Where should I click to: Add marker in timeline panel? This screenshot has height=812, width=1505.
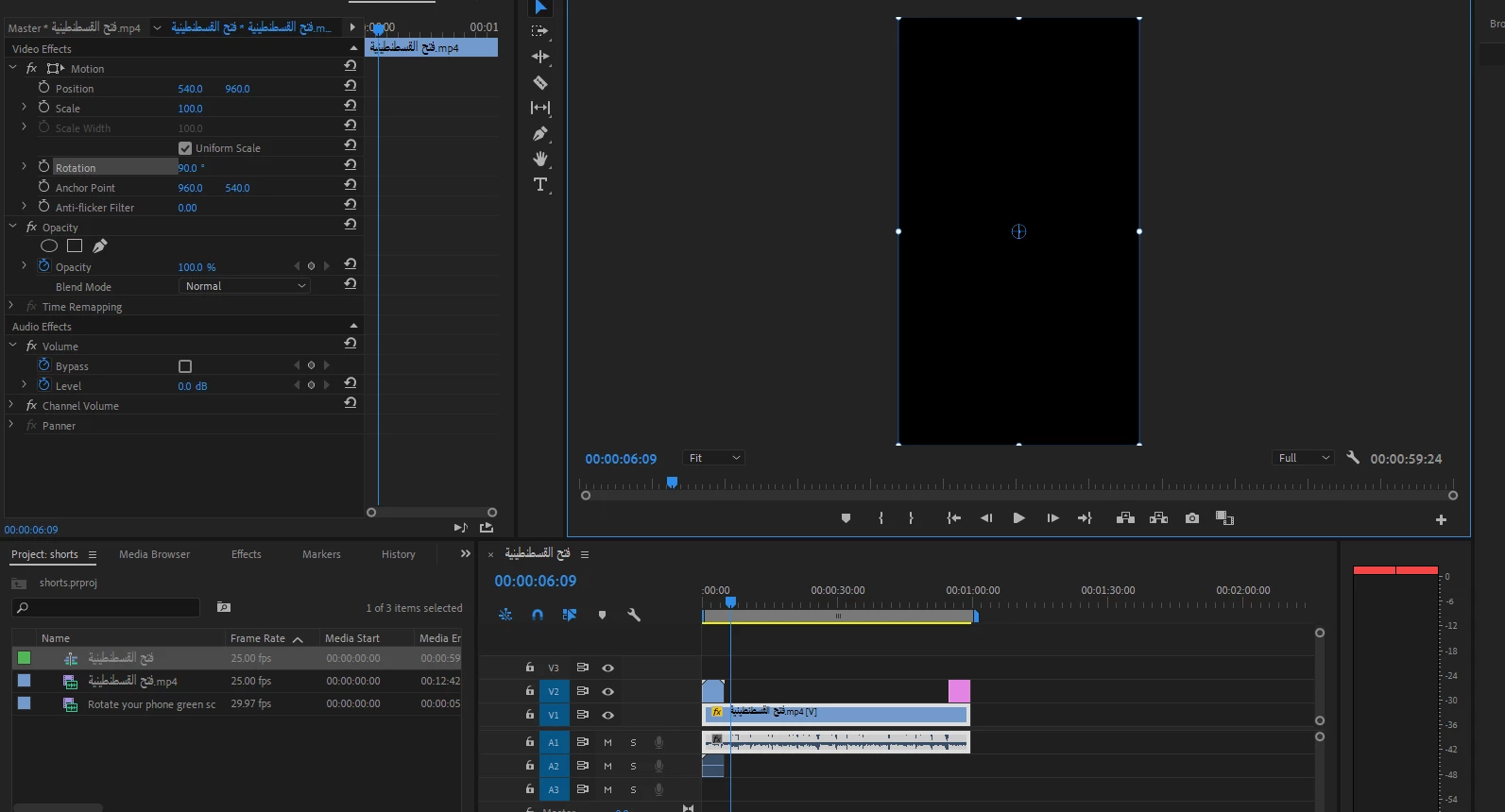point(602,615)
